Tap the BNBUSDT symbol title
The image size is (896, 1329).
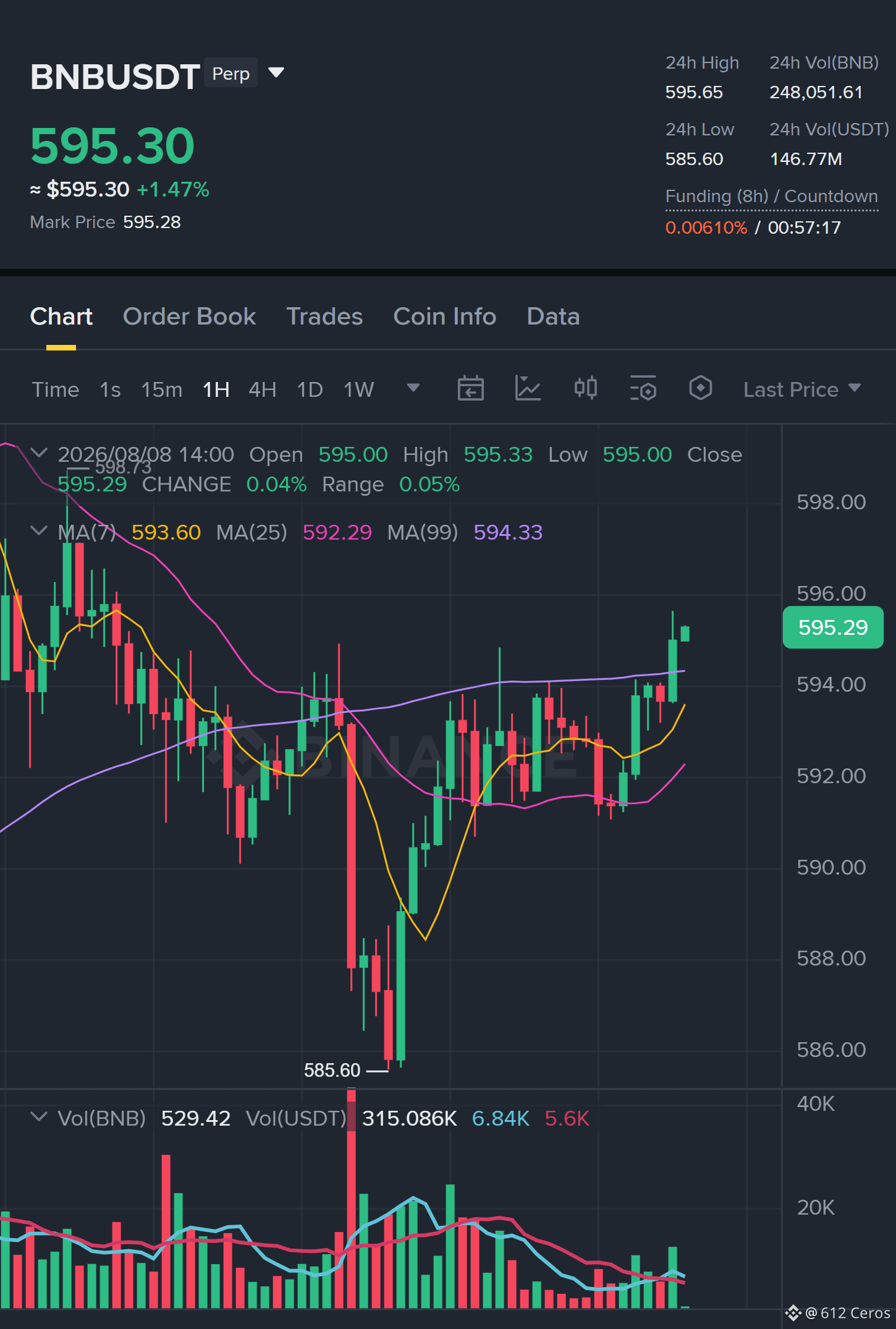pos(115,77)
